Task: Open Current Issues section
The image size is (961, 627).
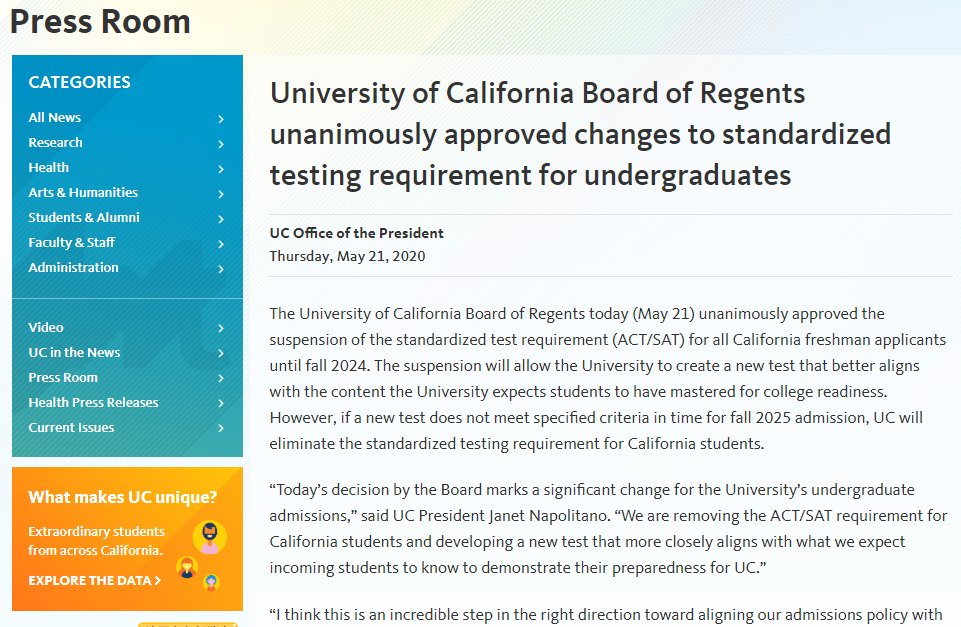Action: [x=71, y=427]
